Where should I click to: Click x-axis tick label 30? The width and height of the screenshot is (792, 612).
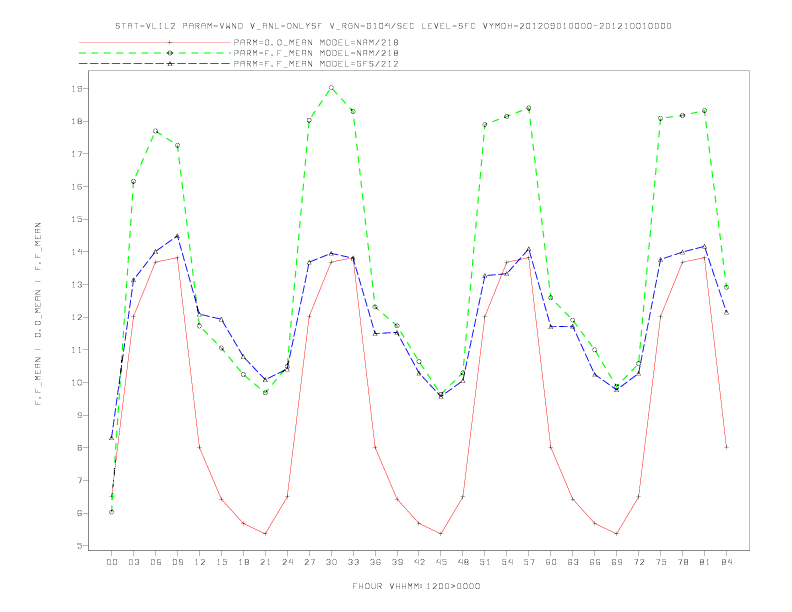pos(331,562)
